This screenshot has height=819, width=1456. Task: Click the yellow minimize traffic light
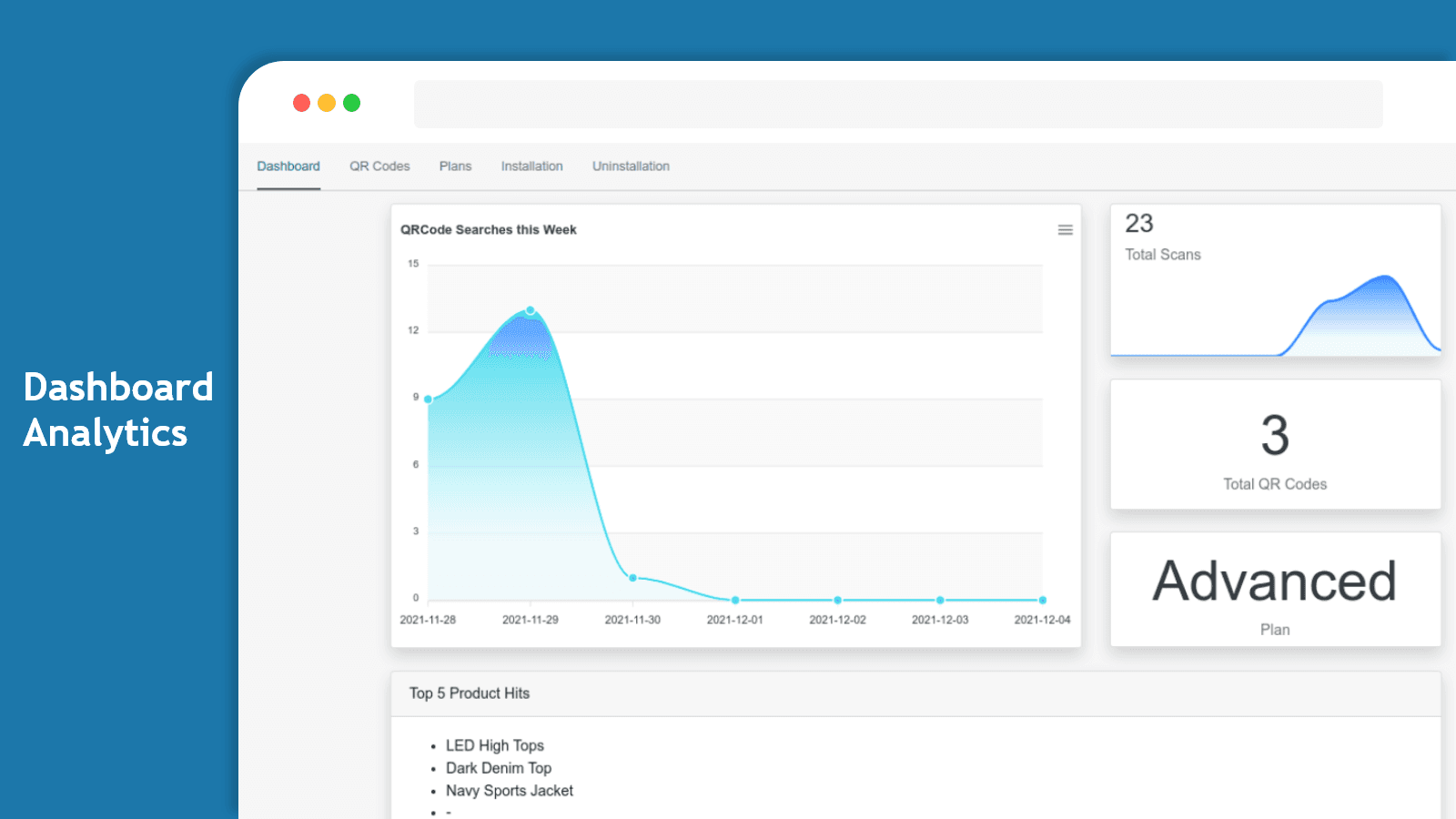tap(326, 103)
